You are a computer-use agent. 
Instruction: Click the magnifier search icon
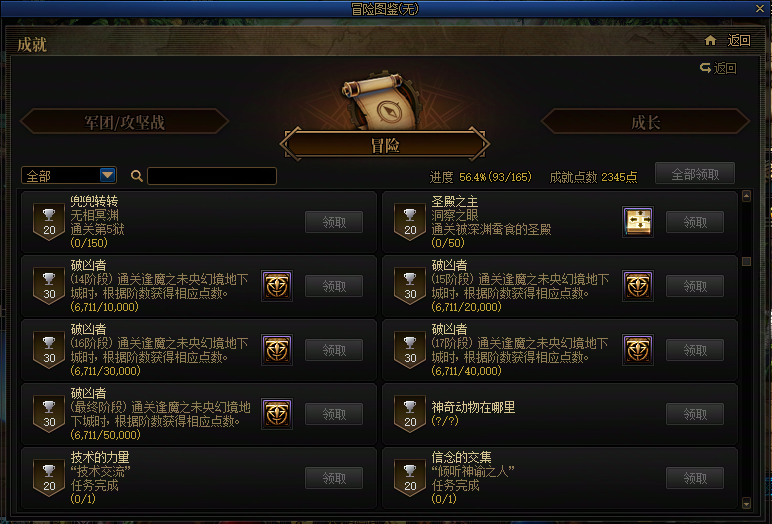pos(137,176)
